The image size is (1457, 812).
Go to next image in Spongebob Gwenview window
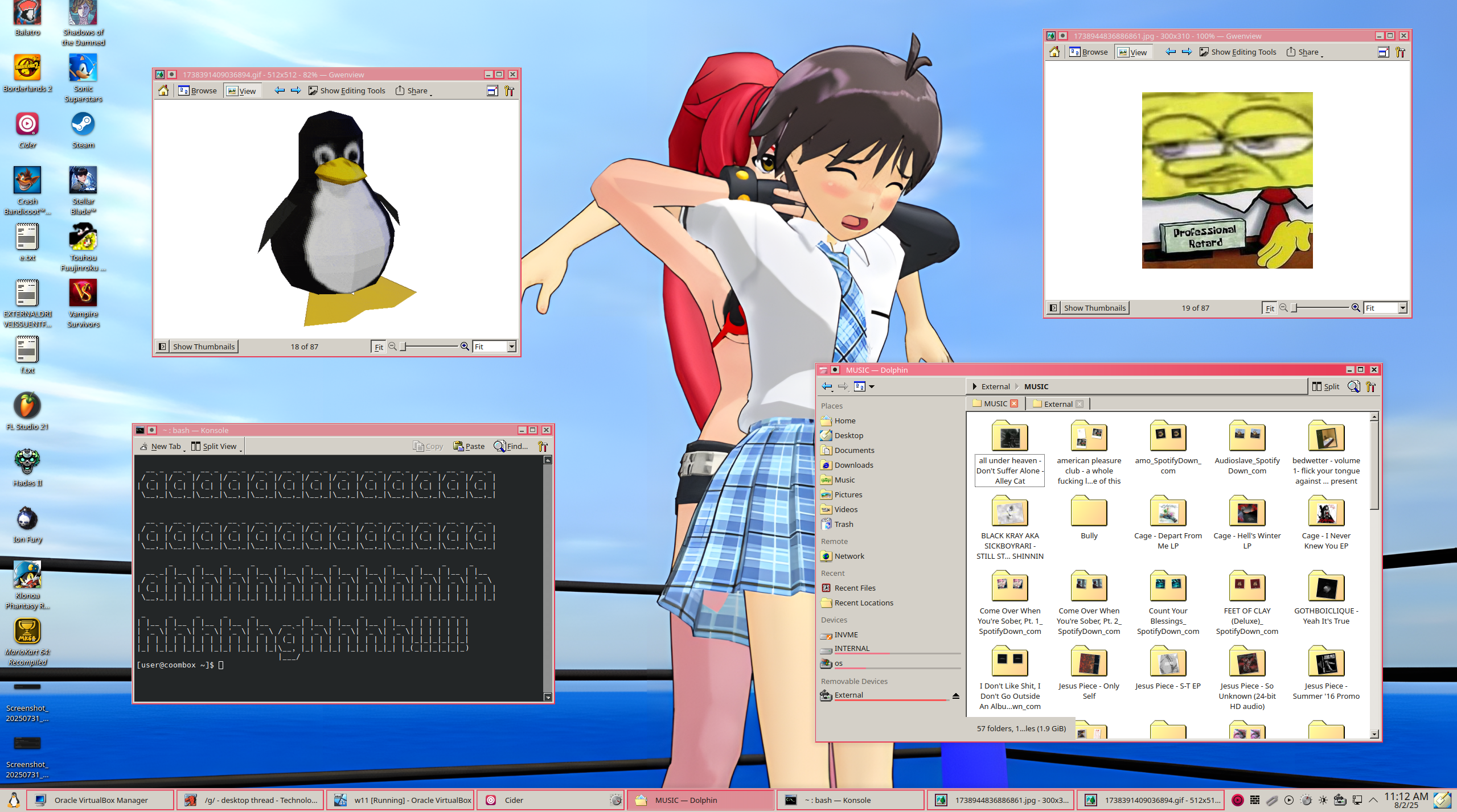(1187, 52)
